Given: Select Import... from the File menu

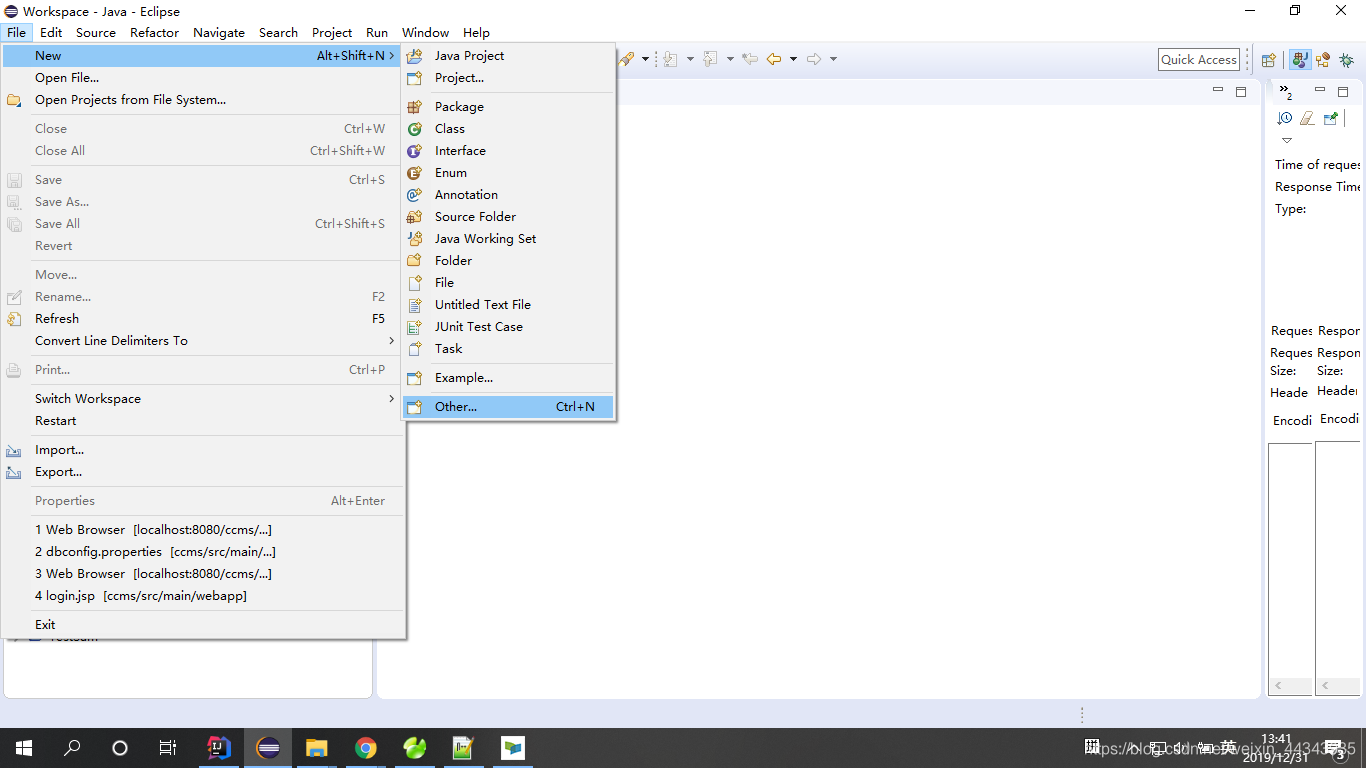Looking at the screenshot, I should click(x=203, y=450).
